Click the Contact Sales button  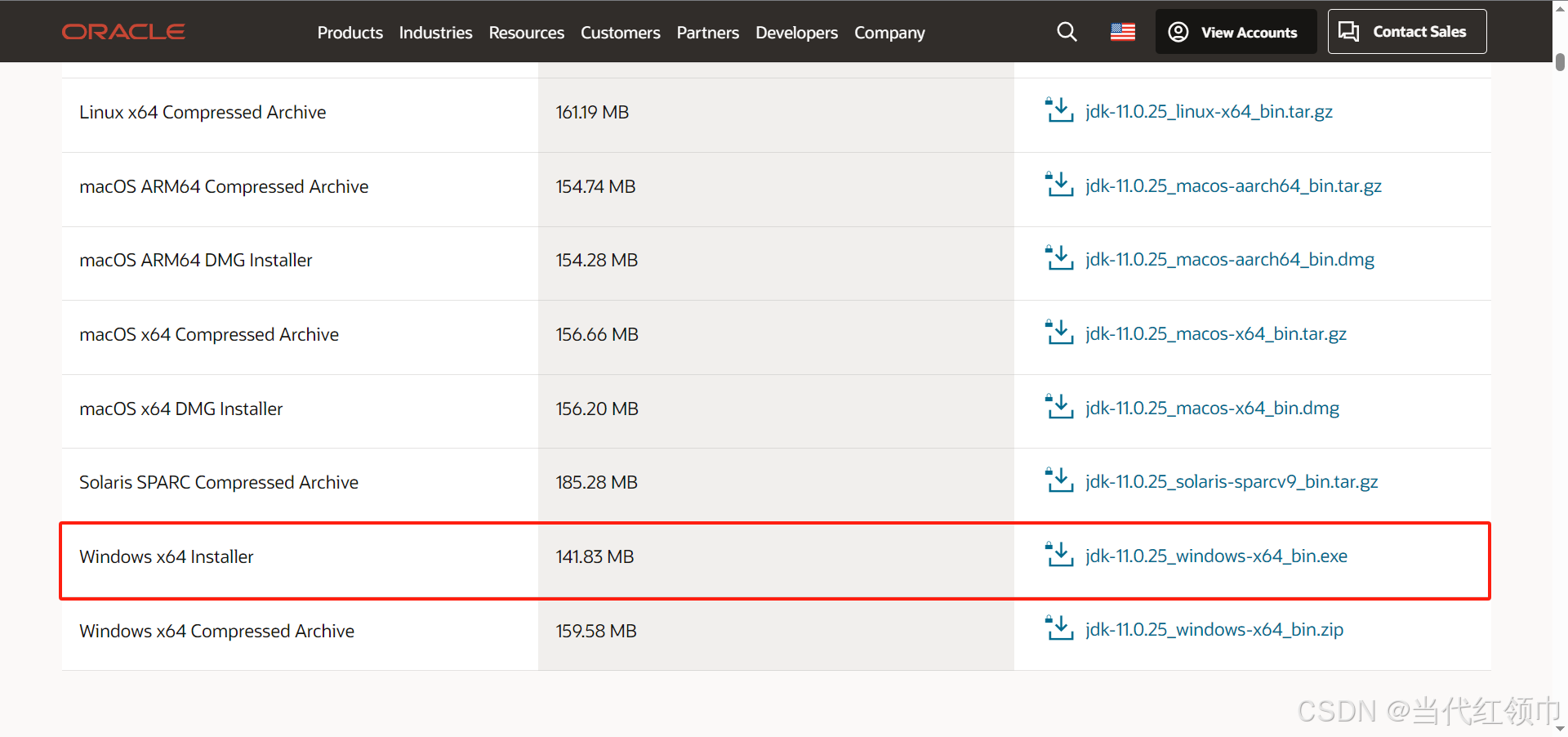point(1406,32)
